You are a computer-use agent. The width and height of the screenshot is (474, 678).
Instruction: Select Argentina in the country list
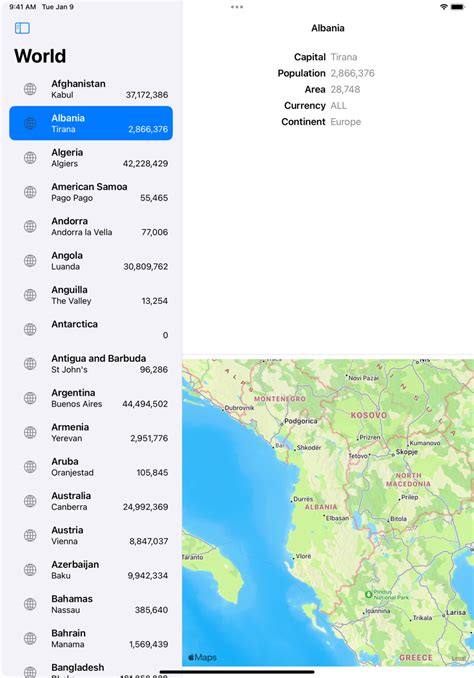pos(91,398)
